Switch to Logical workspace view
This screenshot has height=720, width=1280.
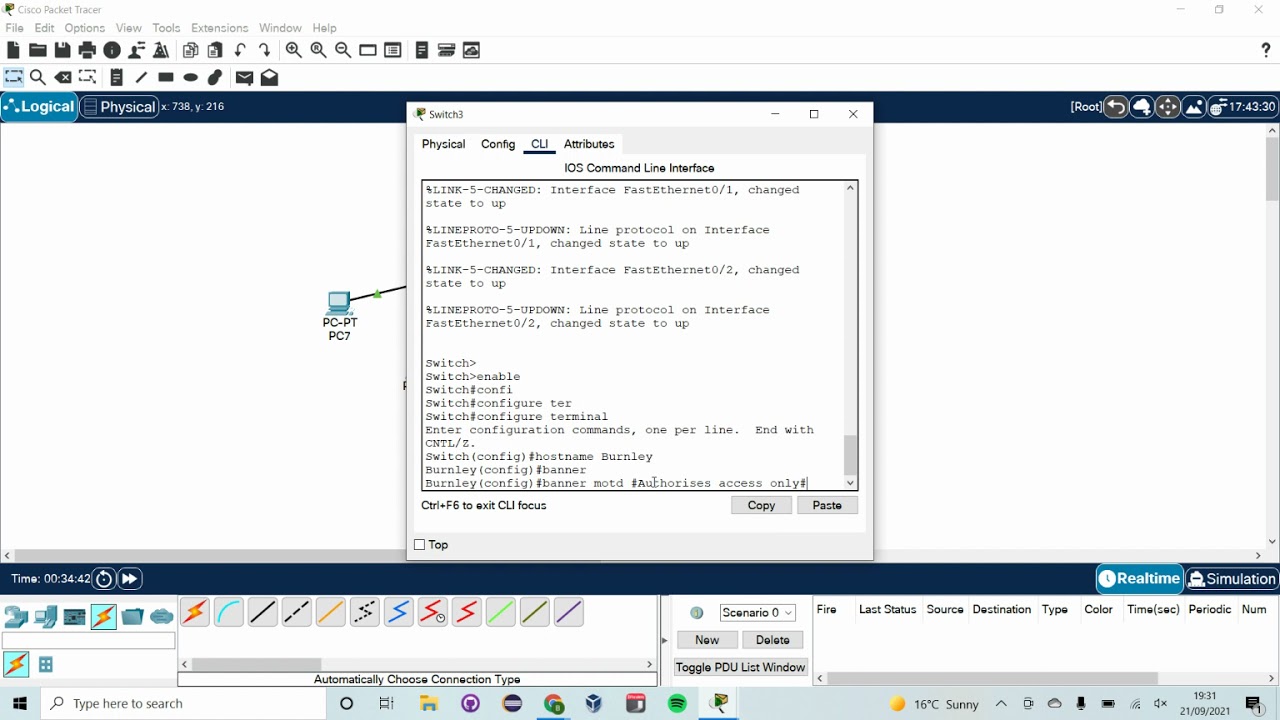coord(39,107)
